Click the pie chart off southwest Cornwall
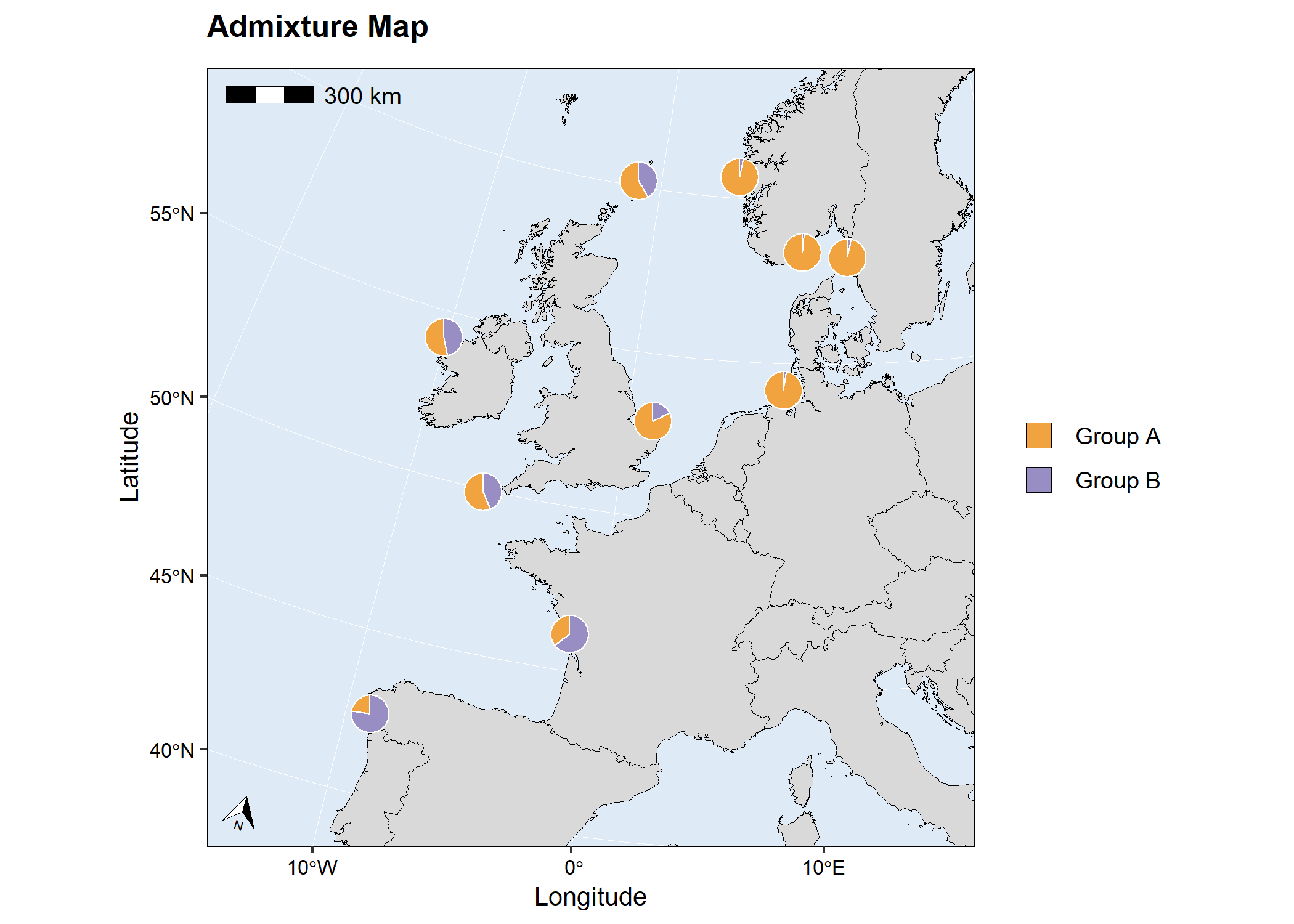 pyautogui.click(x=483, y=492)
